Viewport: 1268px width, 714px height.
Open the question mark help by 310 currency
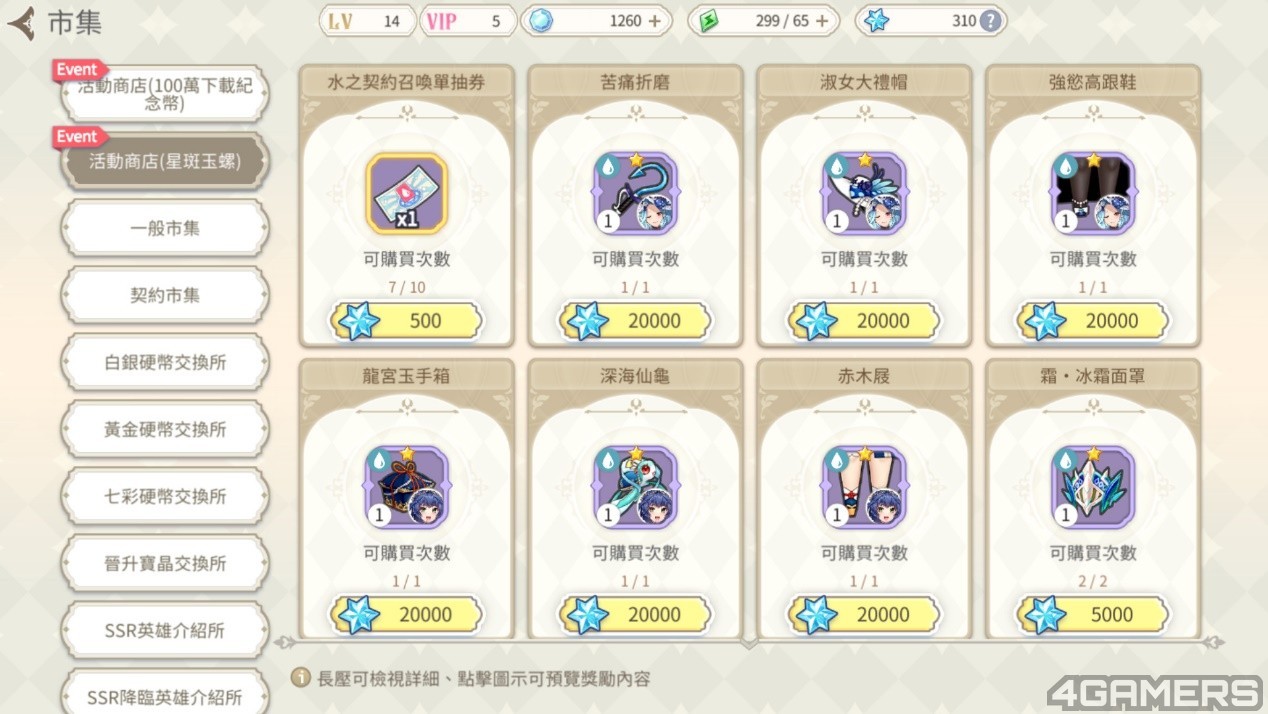(x=989, y=21)
